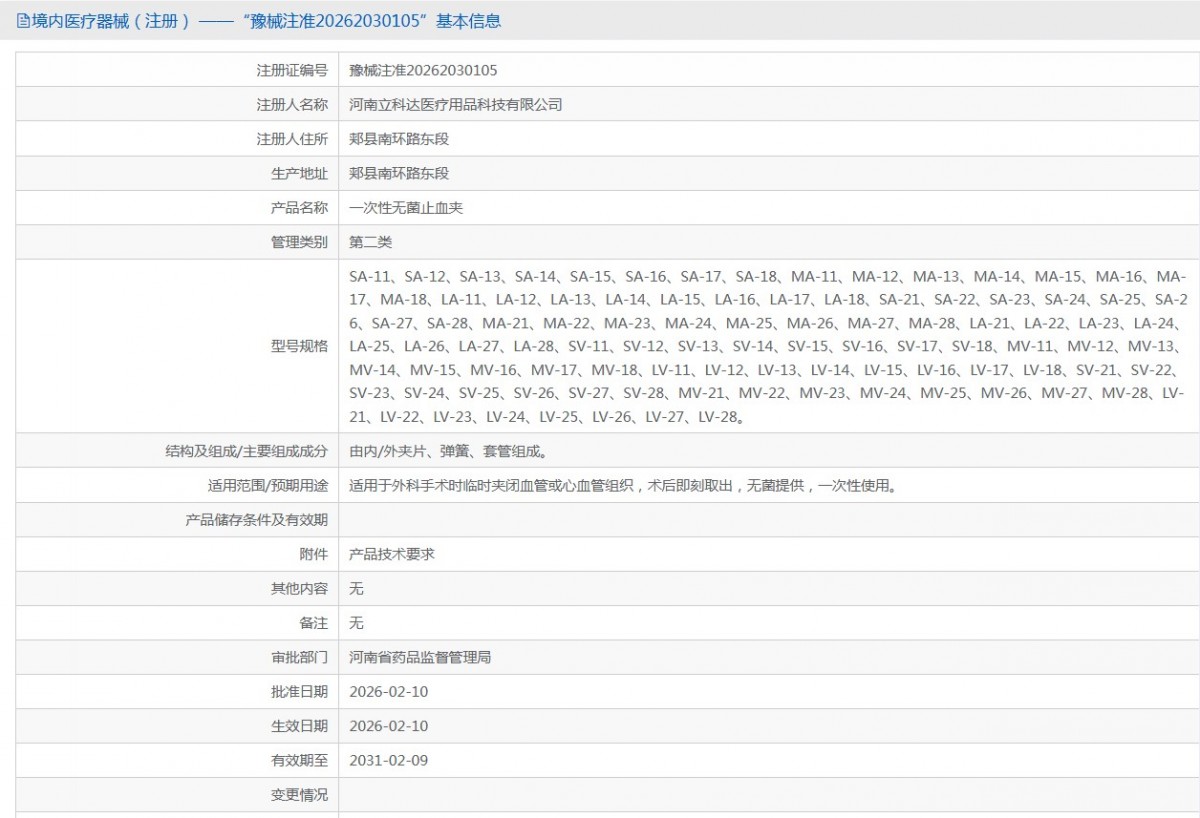Click the registration number value 豫械注准20262030105

[423, 70]
